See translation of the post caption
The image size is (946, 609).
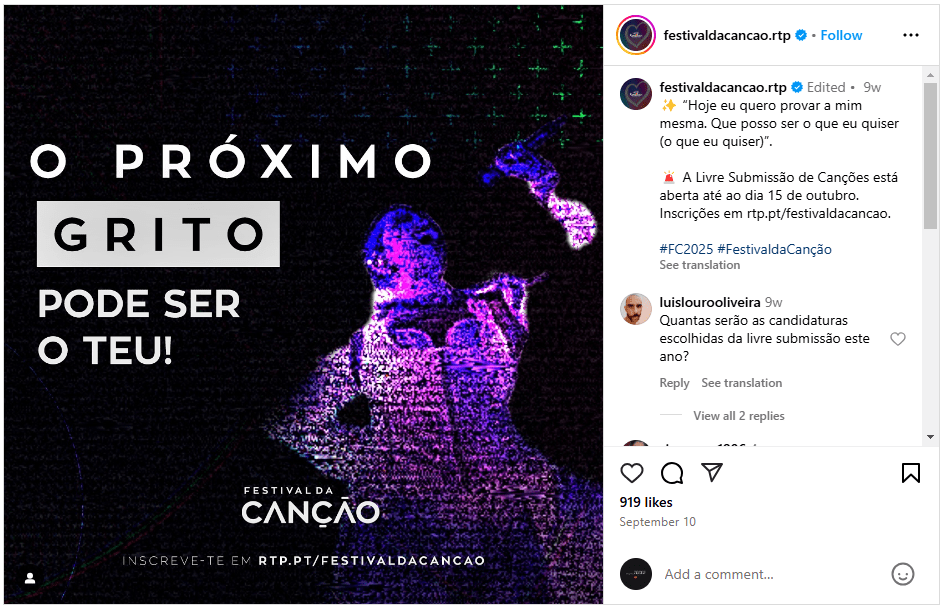(x=699, y=265)
